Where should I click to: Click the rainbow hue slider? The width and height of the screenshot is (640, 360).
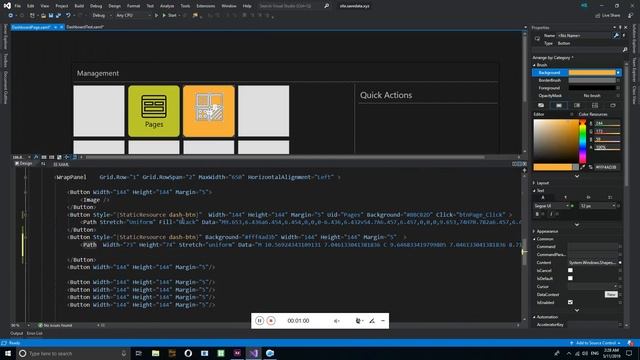(583, 141)
